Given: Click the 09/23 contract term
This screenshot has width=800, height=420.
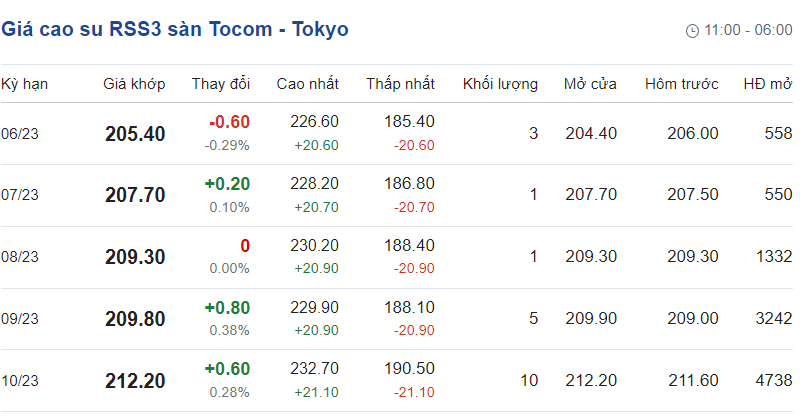Looking at the screenshot, I should [19, 319].
